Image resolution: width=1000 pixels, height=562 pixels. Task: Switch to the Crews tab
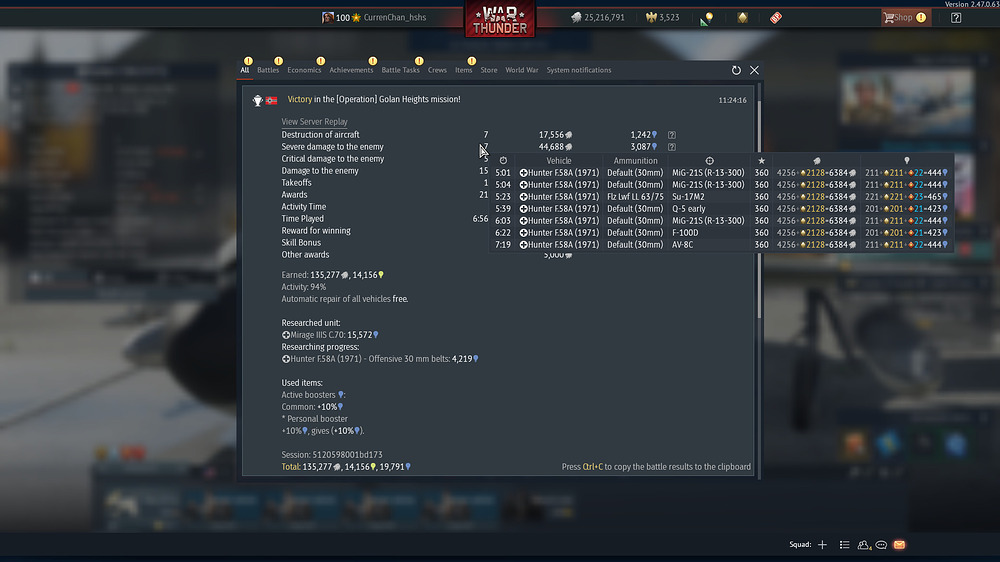[x=438, y=70]
